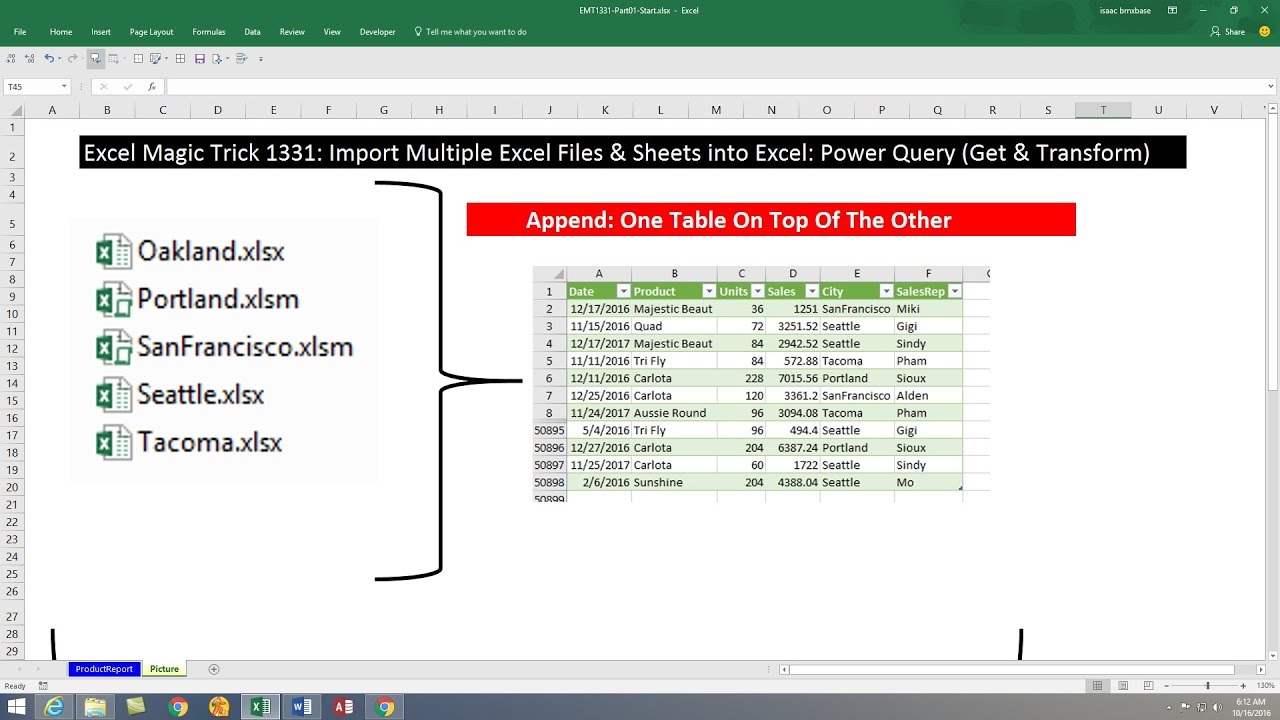This screenshot has width=1280, height=720.
Task: Open the Review ribbon tab
Action: click(292, 32)
